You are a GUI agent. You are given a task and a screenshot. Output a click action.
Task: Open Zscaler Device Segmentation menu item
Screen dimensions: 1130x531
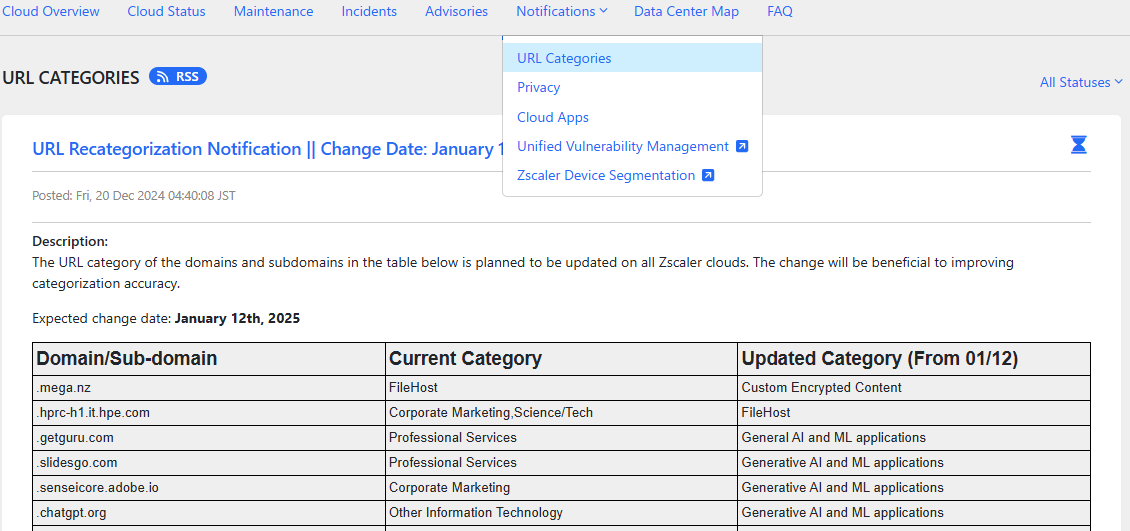(605, 175)
